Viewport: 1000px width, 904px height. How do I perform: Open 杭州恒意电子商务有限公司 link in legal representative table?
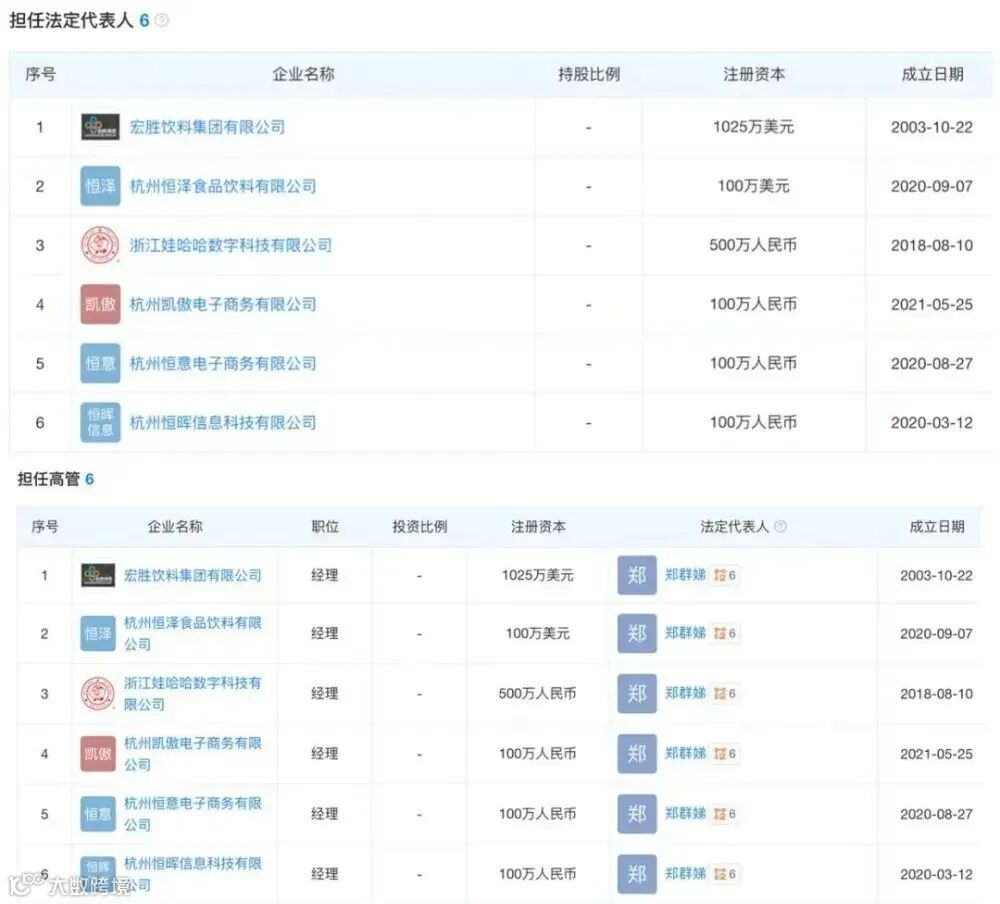tap(223, 363)
